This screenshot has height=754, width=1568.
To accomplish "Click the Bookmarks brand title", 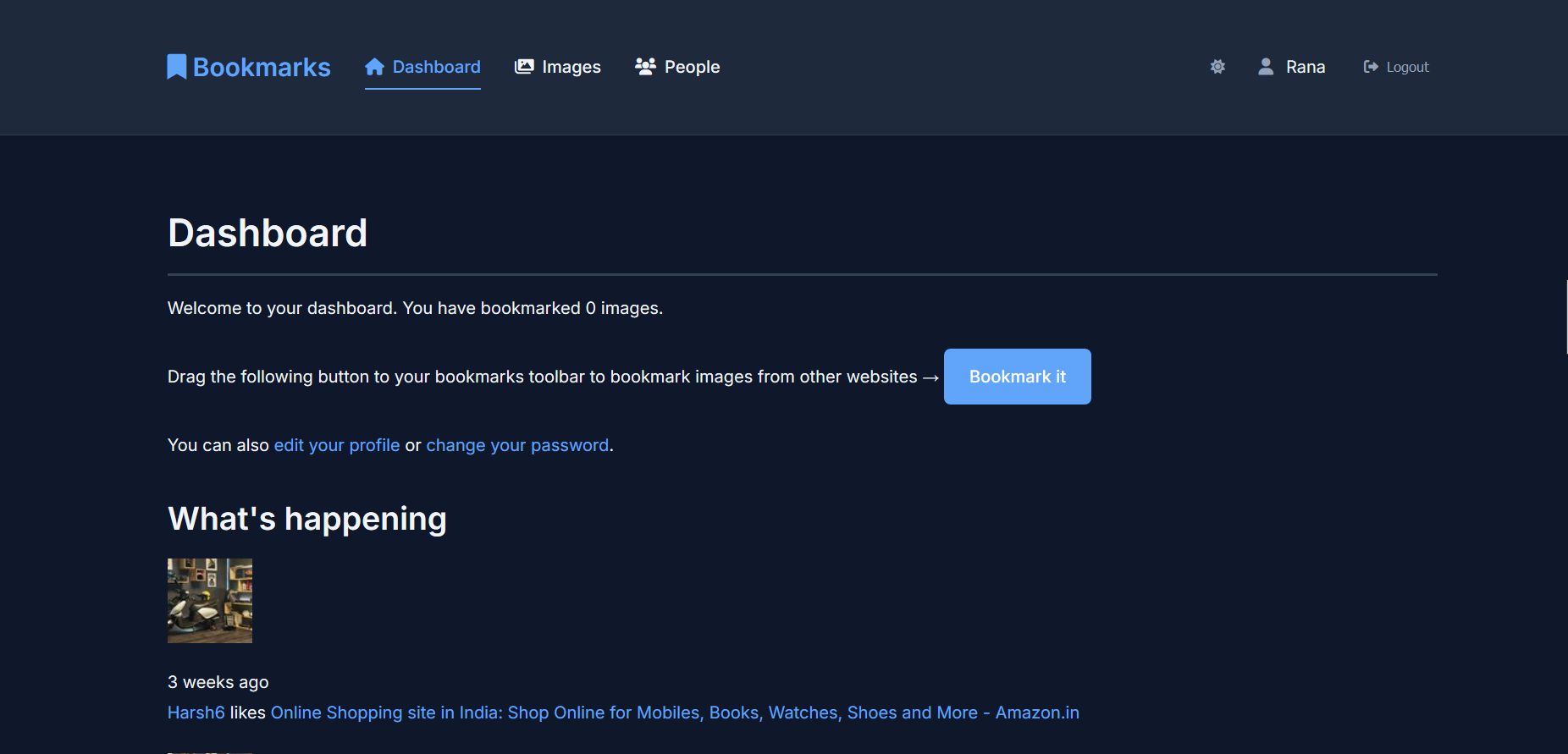I will 262,67.
